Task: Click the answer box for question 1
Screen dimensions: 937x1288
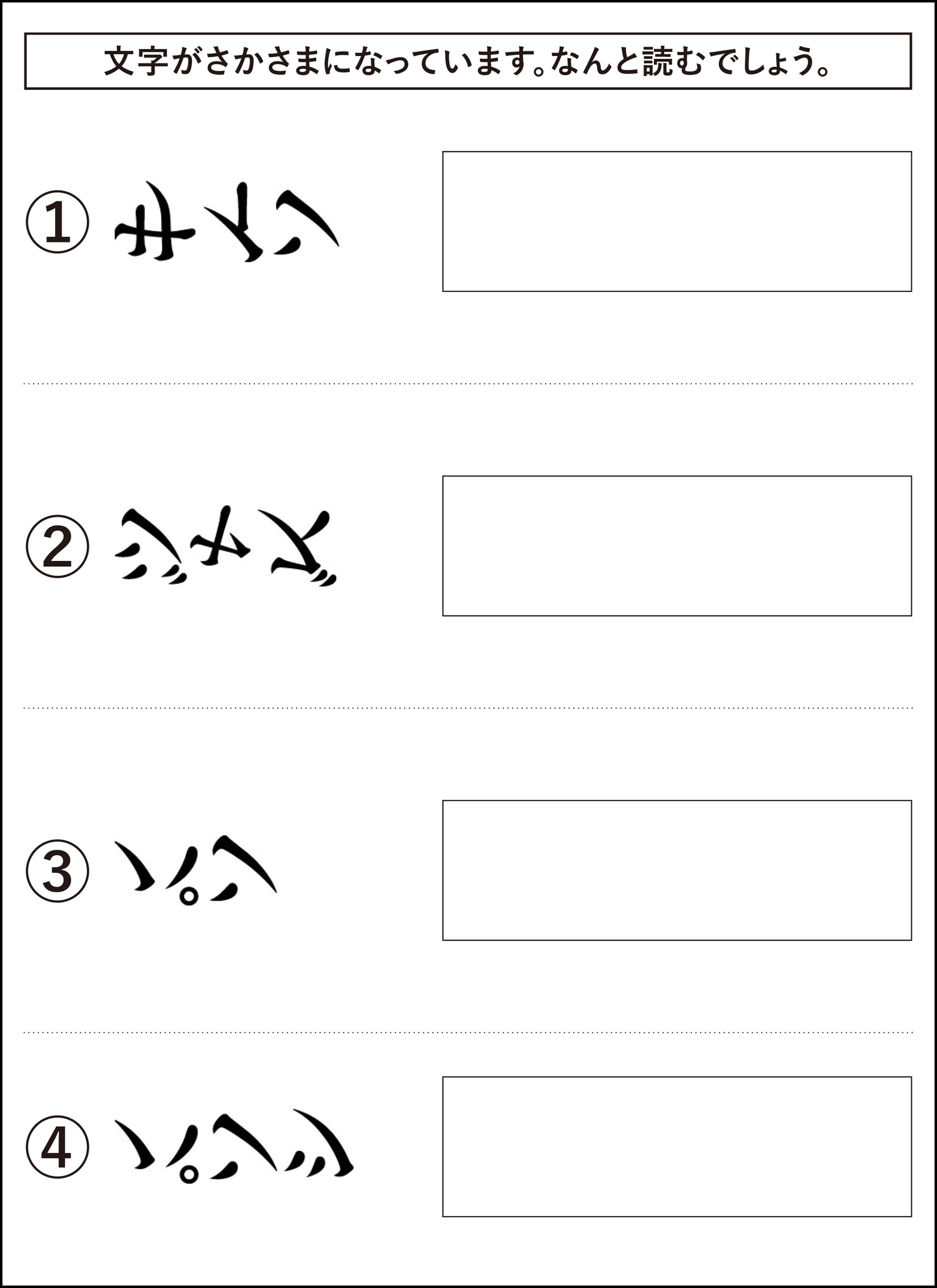Action: 677,222
